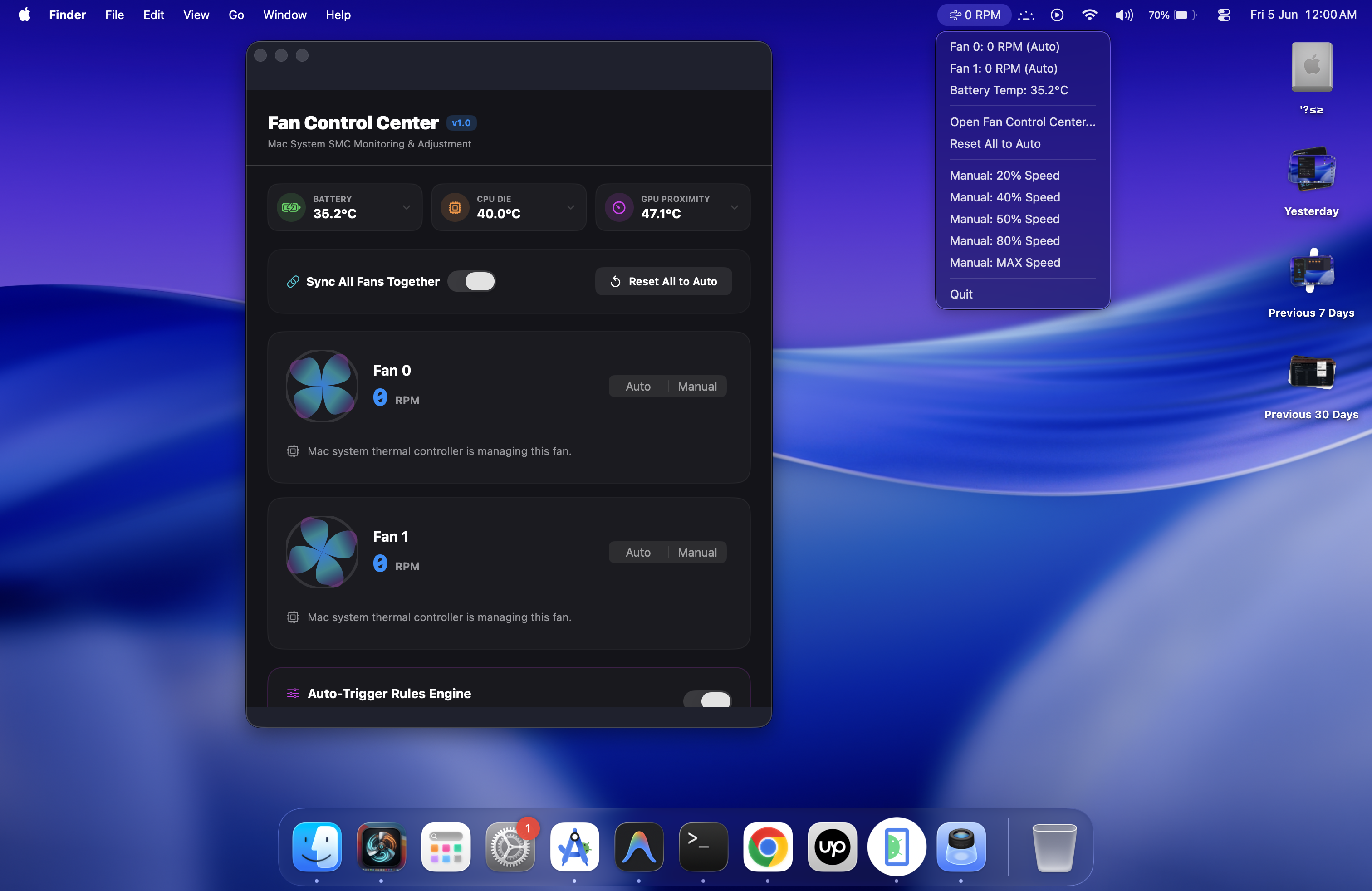Toggle Sync All Fans Together switch
The width and height of the screenshot is (1372, 891).
471,281
